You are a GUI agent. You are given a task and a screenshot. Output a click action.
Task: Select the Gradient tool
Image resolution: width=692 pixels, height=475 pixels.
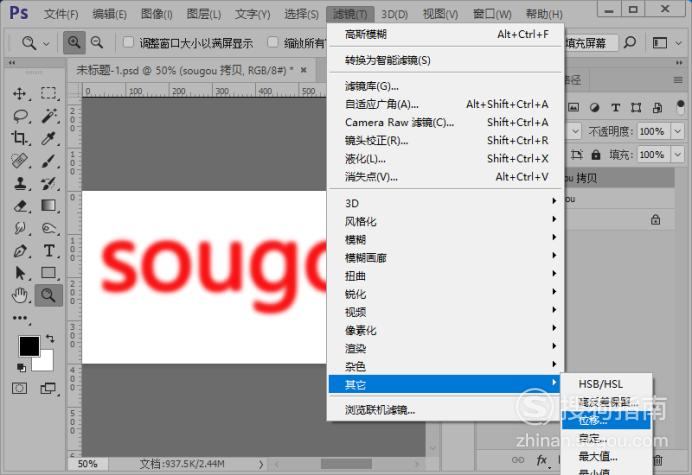(x=49, y=206)
